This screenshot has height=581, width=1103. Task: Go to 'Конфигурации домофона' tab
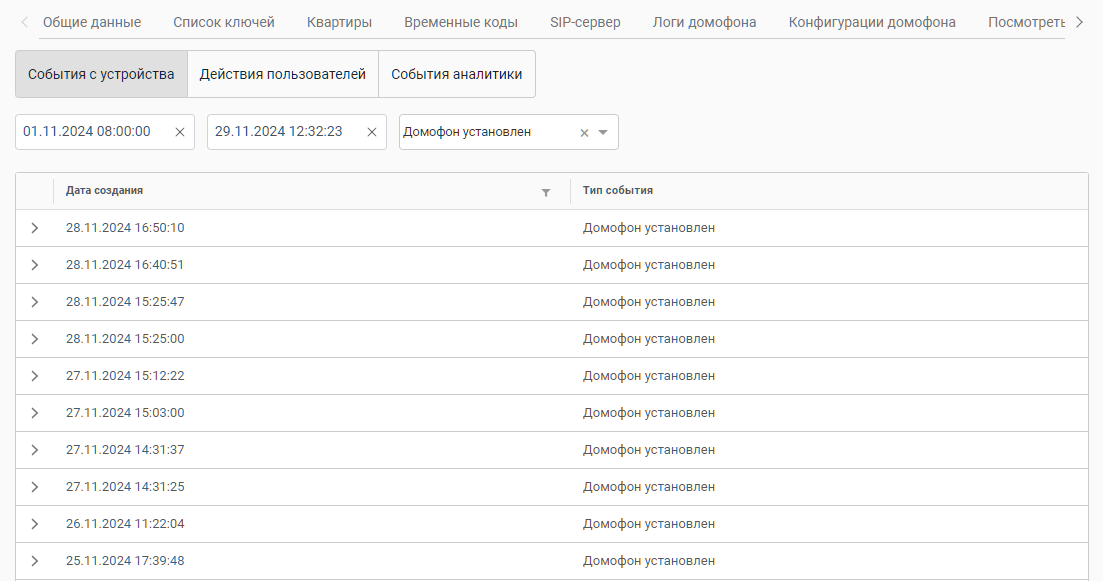coord(871,22)
